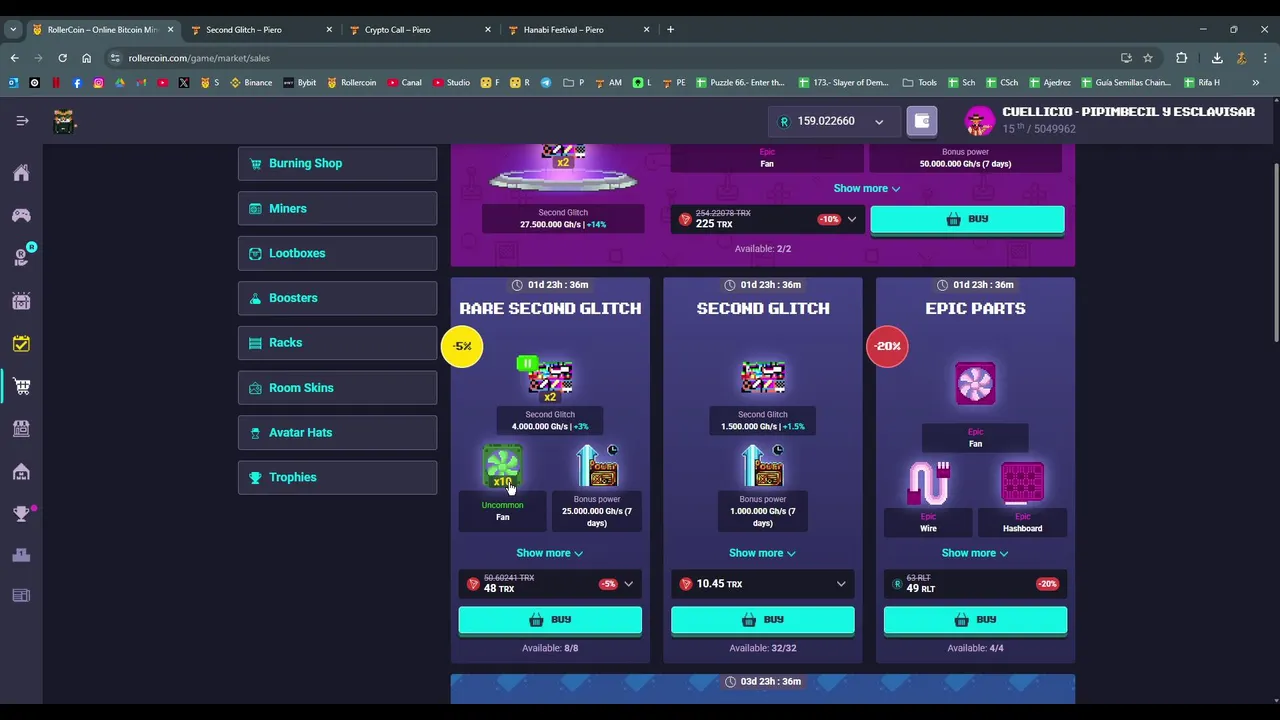1280x720 pixels.
Task: Open Racks category
Action: tap(337, 342)
